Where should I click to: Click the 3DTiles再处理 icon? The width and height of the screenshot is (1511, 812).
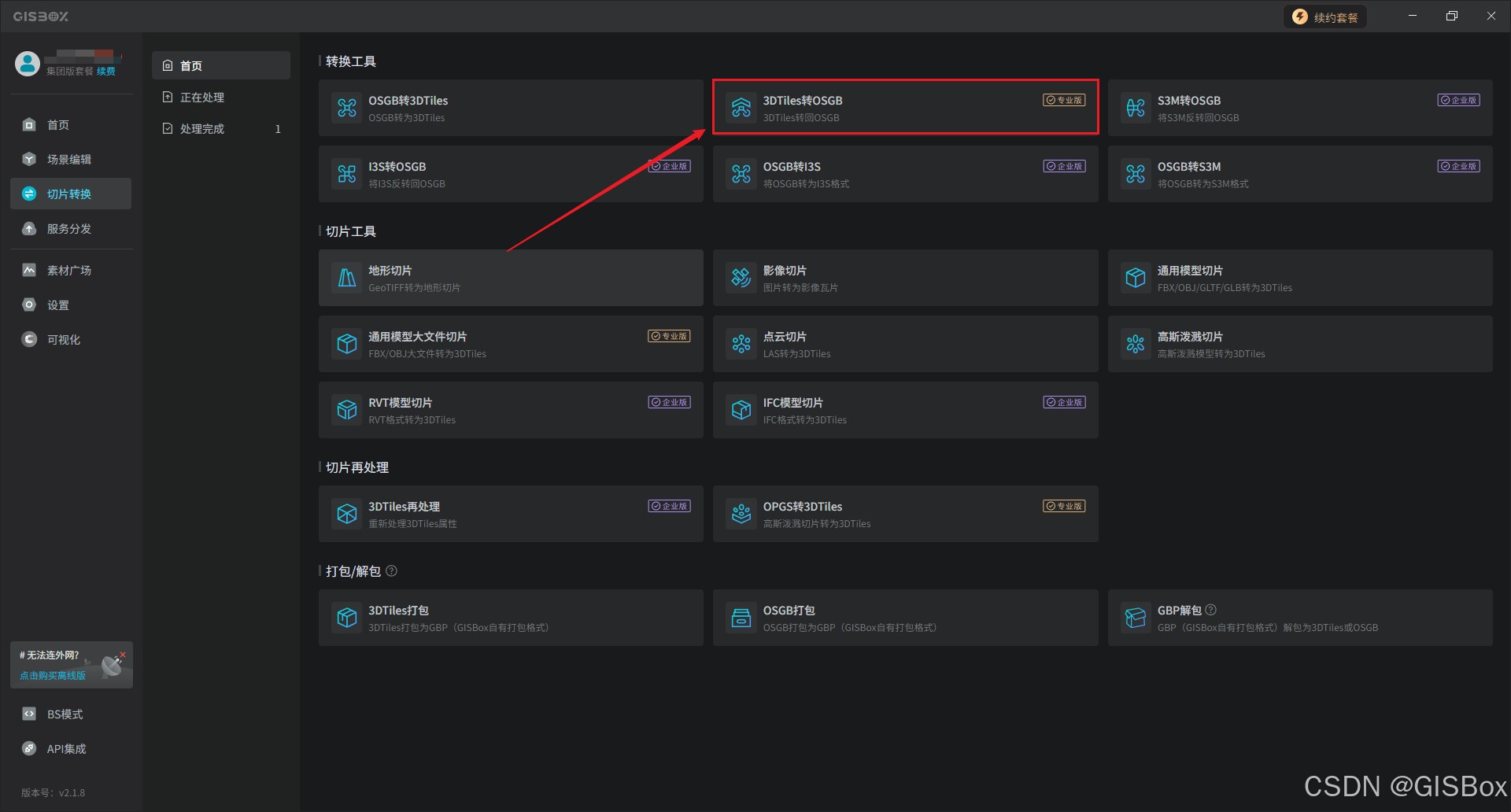[x=347, y=514]
